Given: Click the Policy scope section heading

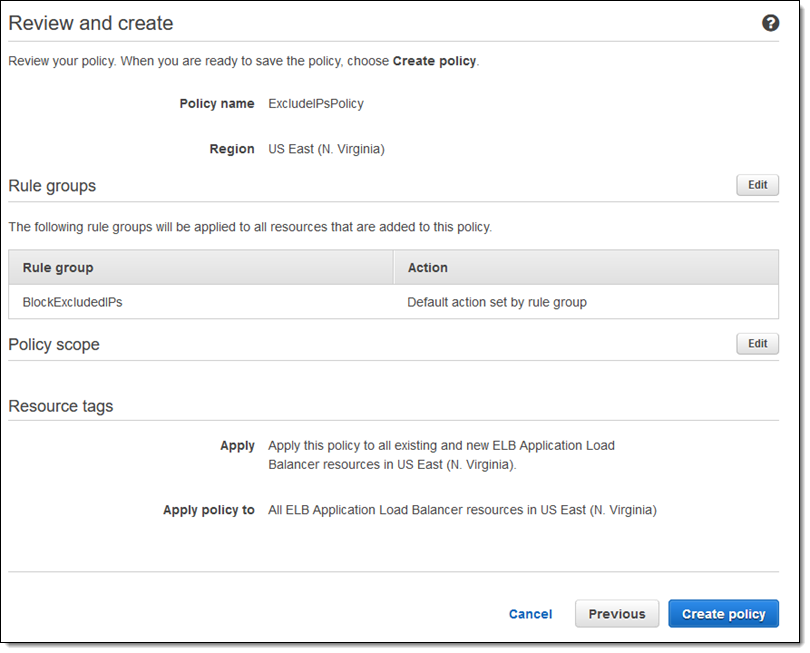Looking at the screenshot, I should point(54,345).
